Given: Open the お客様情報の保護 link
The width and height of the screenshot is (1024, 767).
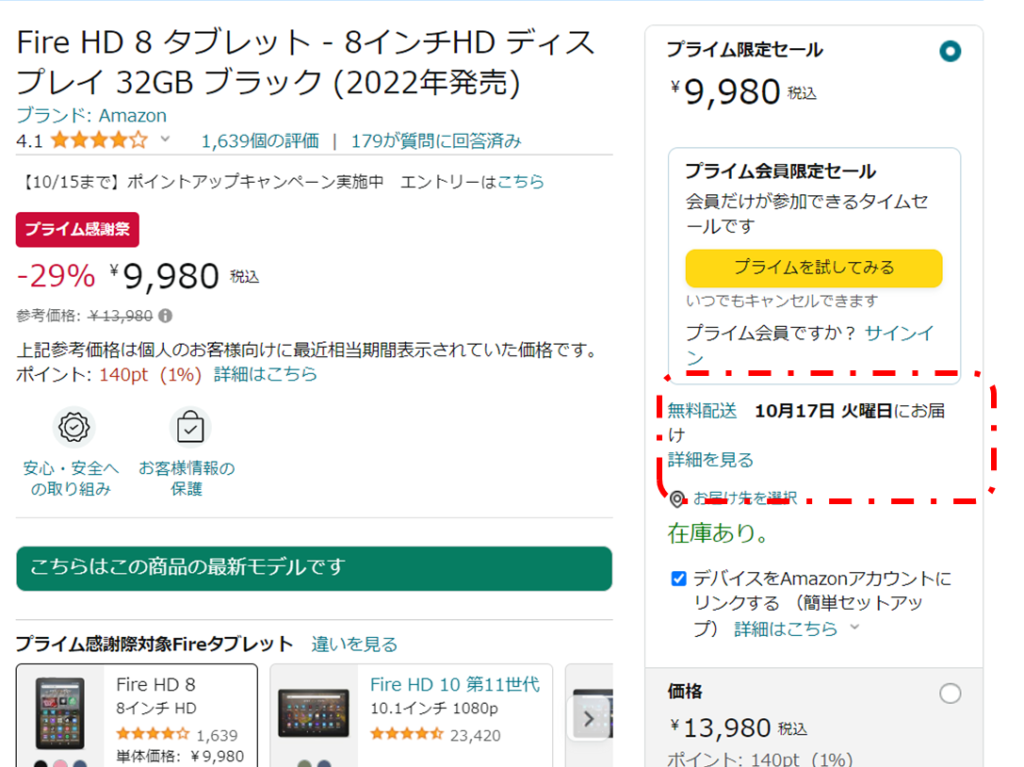Looking at the screenshot, I should 187,478.
